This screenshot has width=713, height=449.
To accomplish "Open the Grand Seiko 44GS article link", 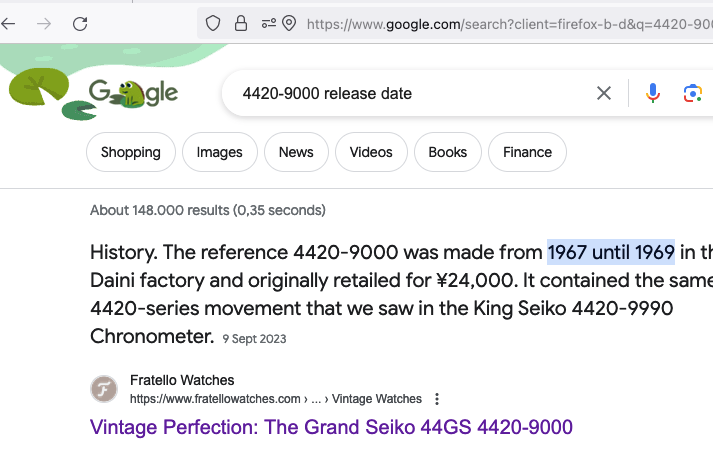I will (331, 427).
